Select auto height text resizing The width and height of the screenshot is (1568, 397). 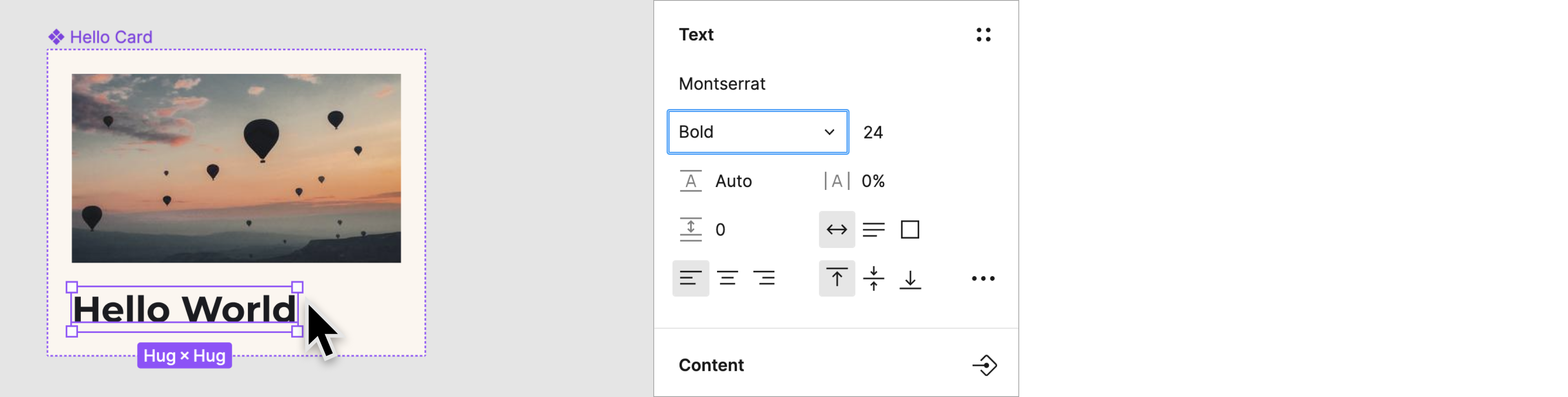873,230
